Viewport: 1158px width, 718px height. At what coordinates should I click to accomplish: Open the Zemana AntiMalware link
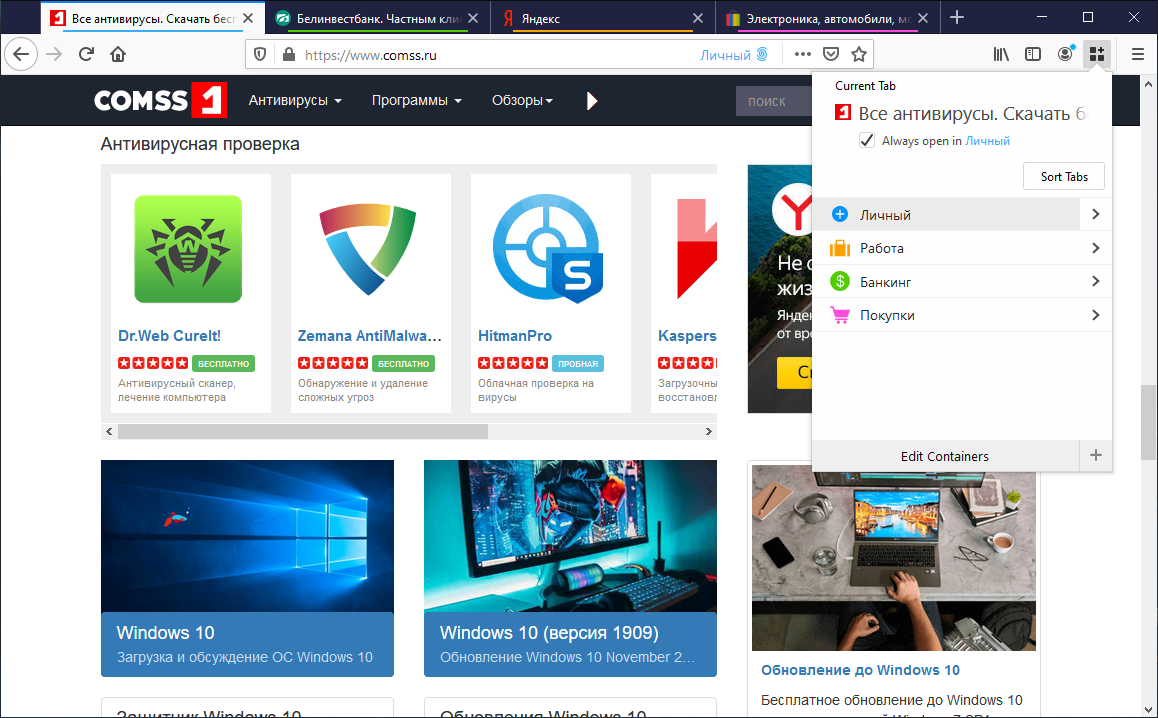tap(369, 335)
